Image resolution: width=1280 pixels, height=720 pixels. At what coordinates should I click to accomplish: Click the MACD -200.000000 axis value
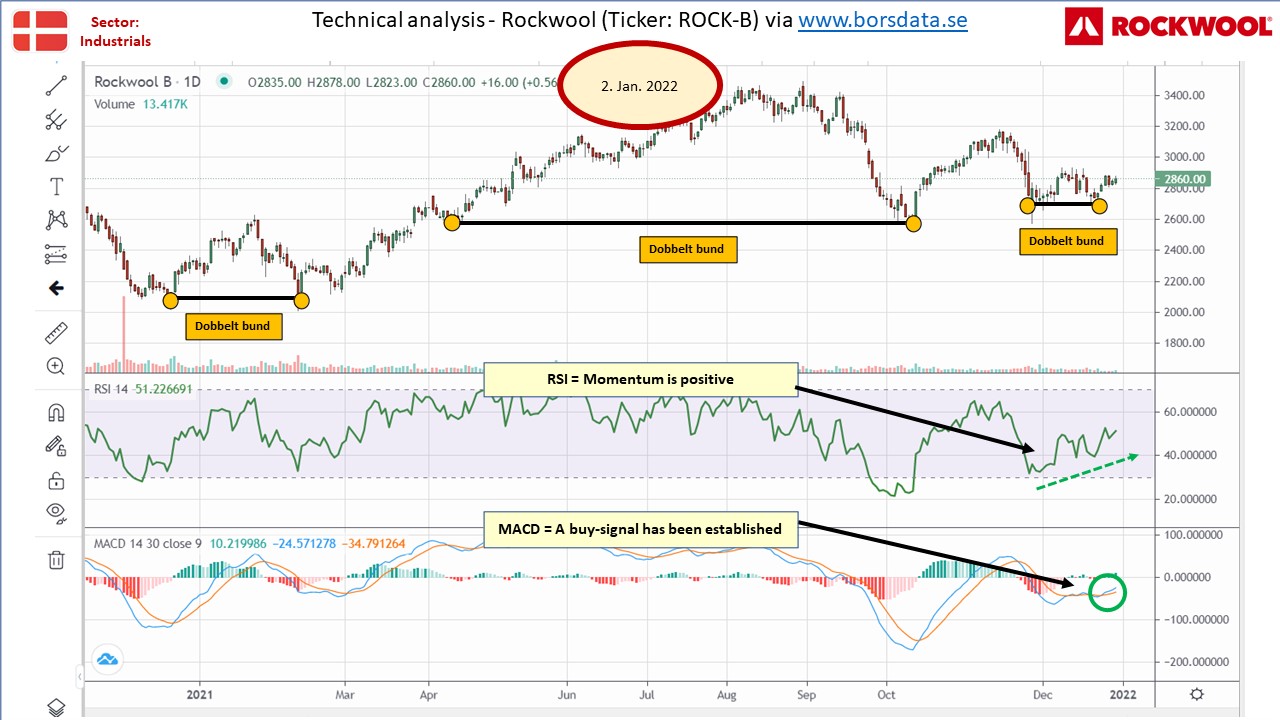tap(1198, 662)
